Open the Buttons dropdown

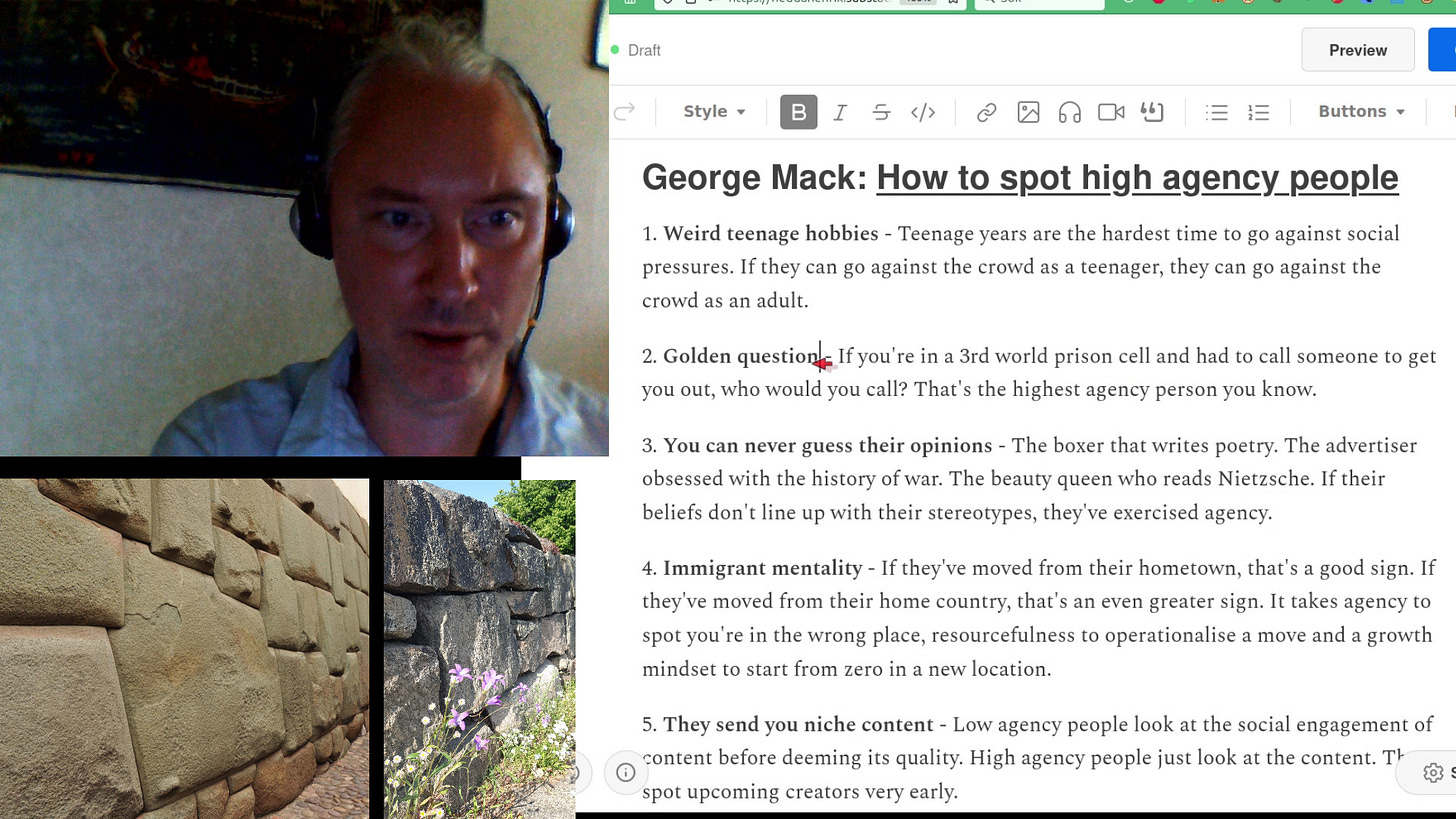coord(1361,112)
